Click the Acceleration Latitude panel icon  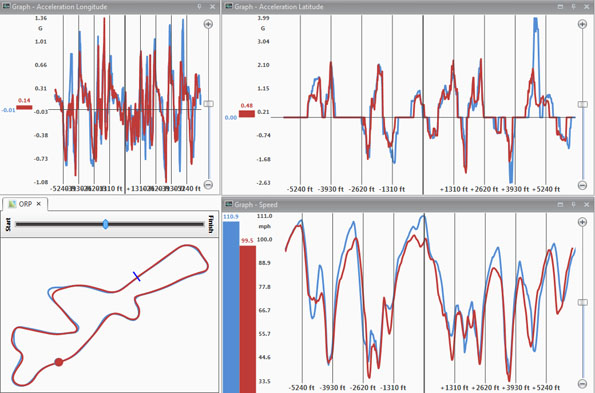[x=228, y=6]
